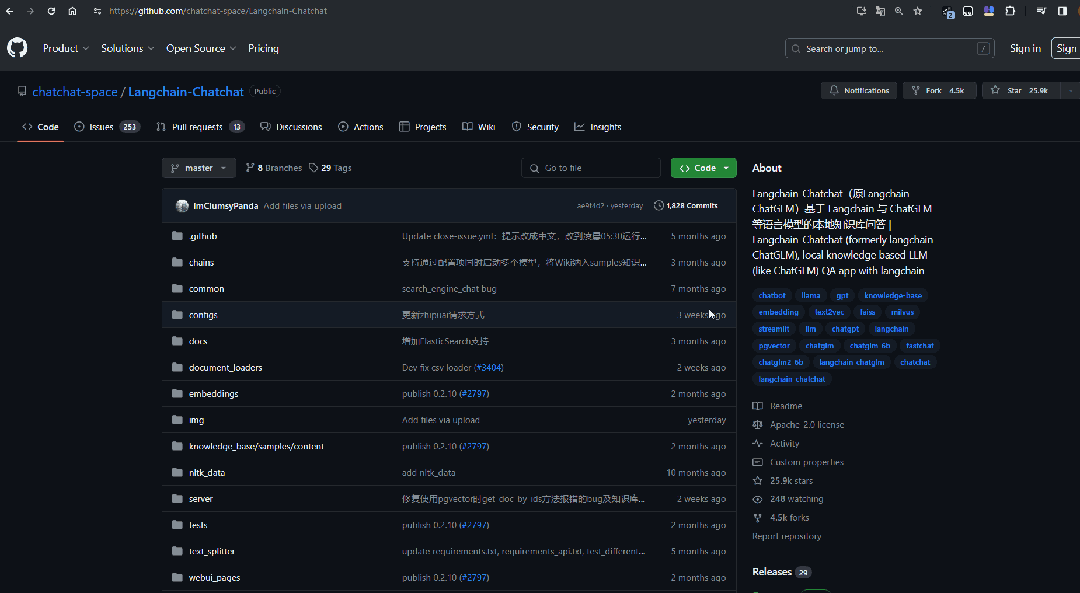1080x593 pixels.
Task: Expand the Star options dropdown arrow
Action: (1070, 90)
